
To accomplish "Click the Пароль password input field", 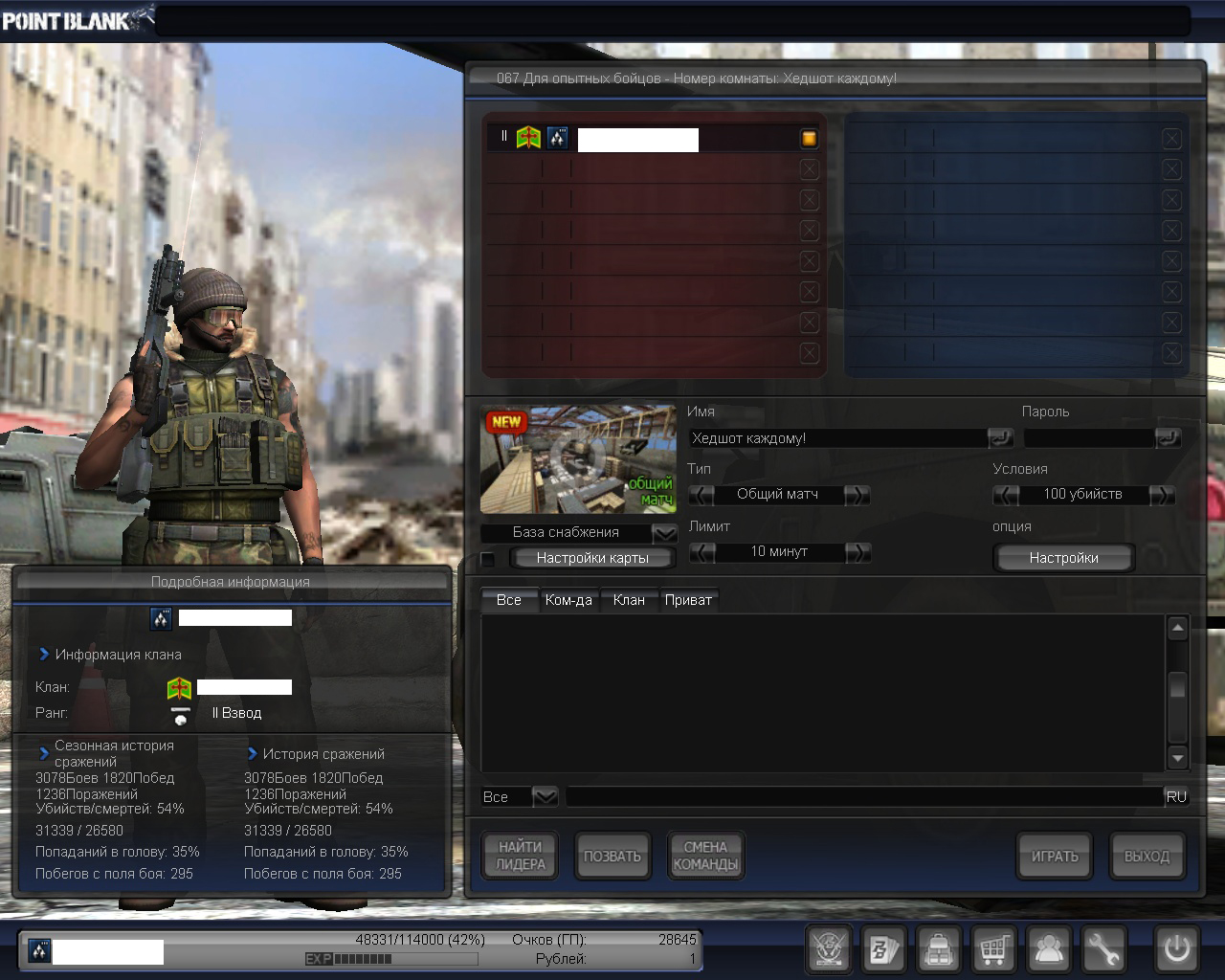I will [x=1088, y=438].
